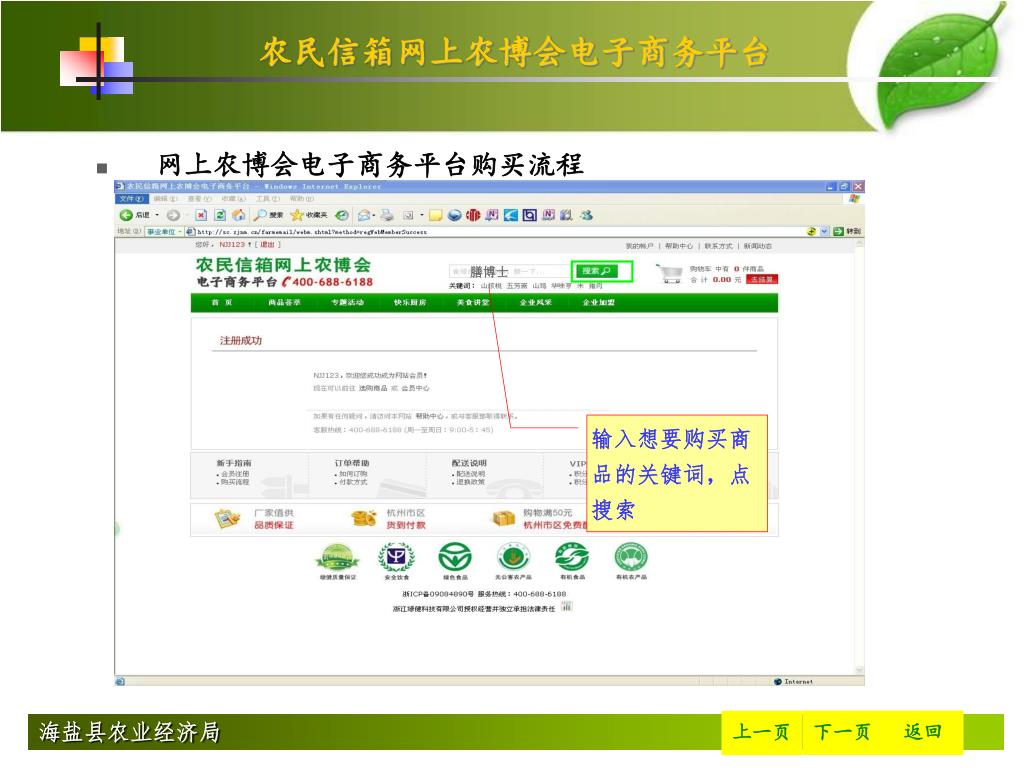Image resolution: width=1024 pixels, height=768 pixels.
Task: Click the 付款方式 help link
Action: click(x=353, y=482)
